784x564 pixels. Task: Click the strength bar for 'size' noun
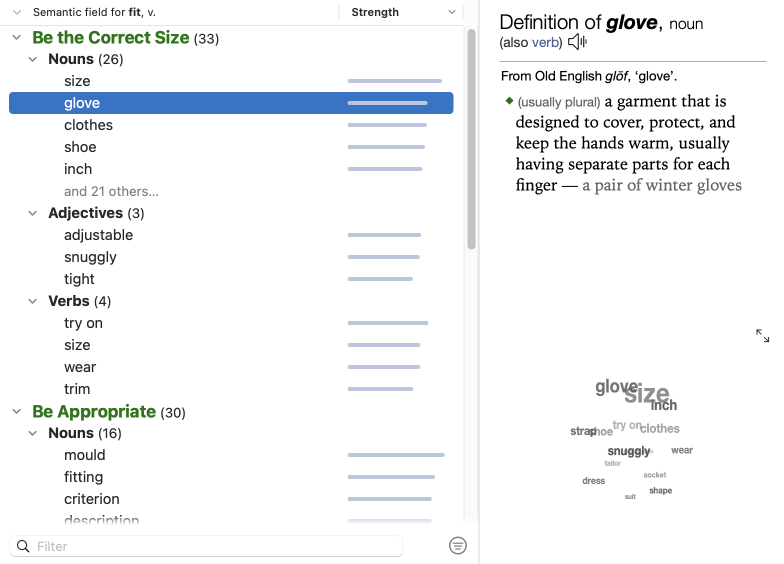pyautogui.click(x=394, y=81)
